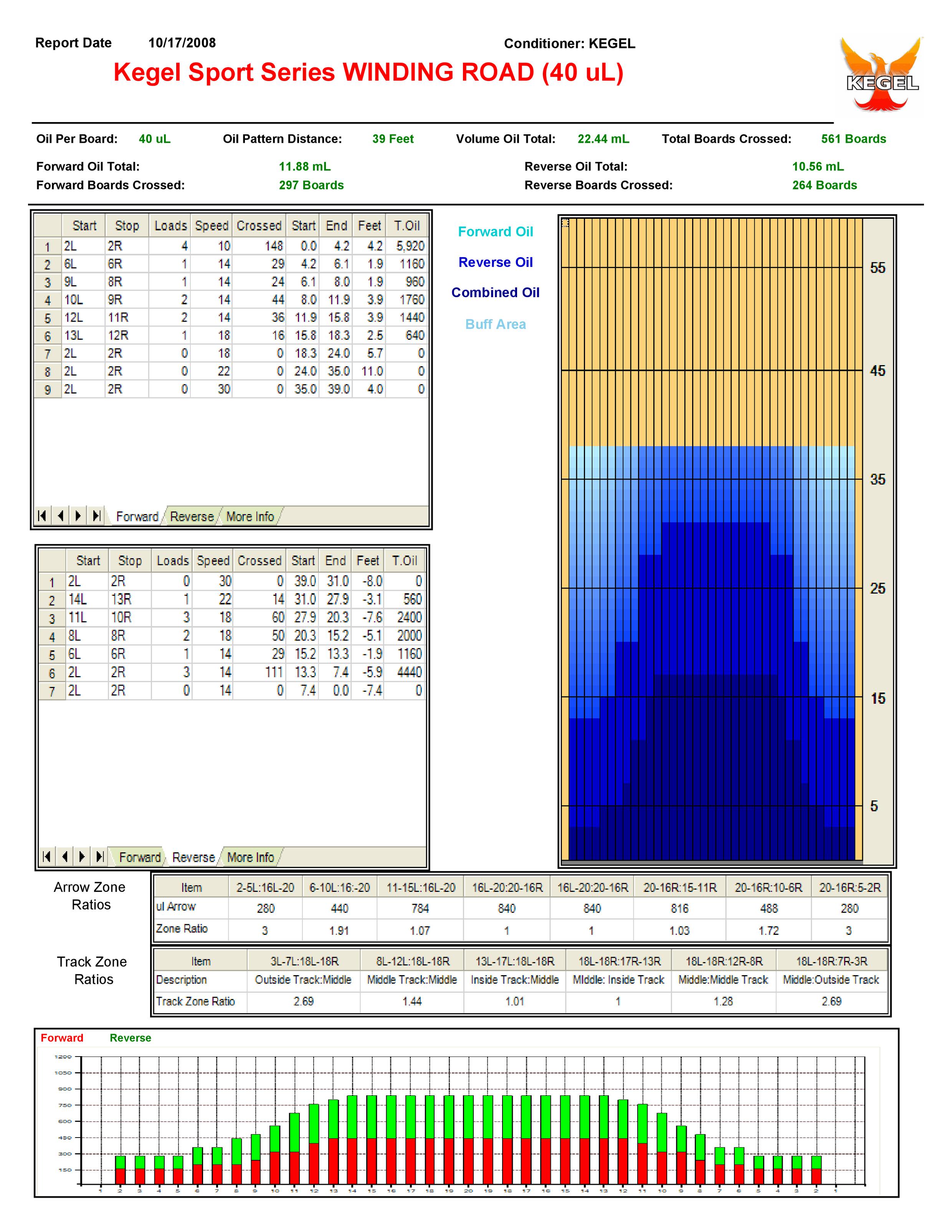Go to last record in Forward table navigator
Image resolution: width=952 pixels, height=1232 pixels.
tap(96, 515)
